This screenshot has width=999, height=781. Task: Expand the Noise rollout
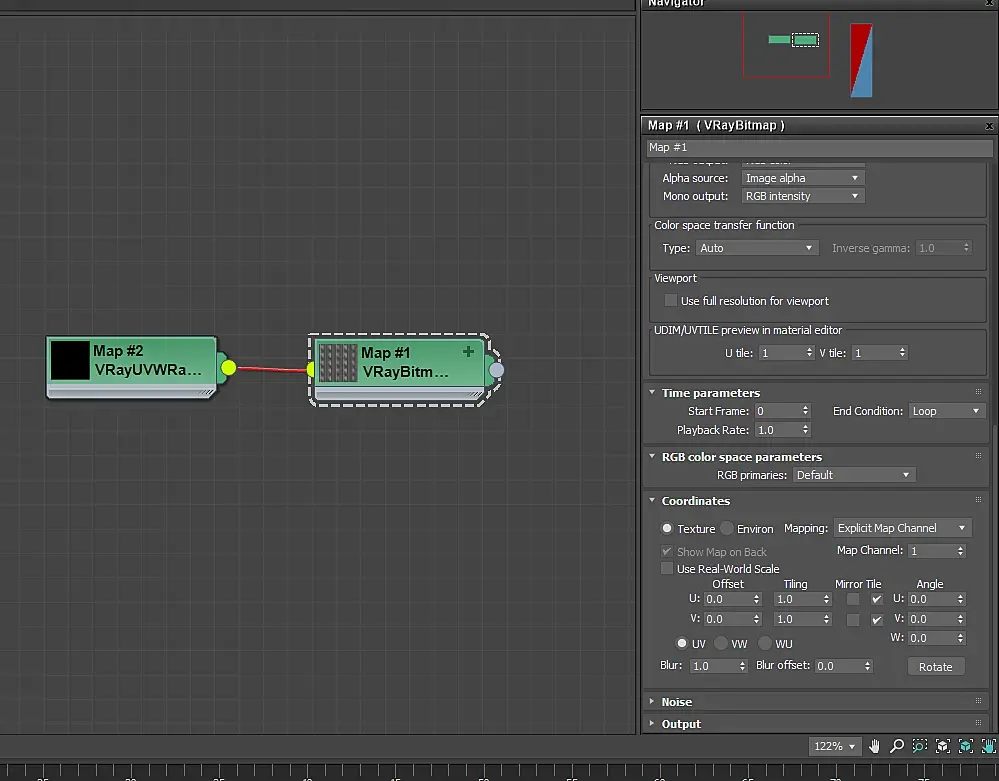tap(677, 701)
